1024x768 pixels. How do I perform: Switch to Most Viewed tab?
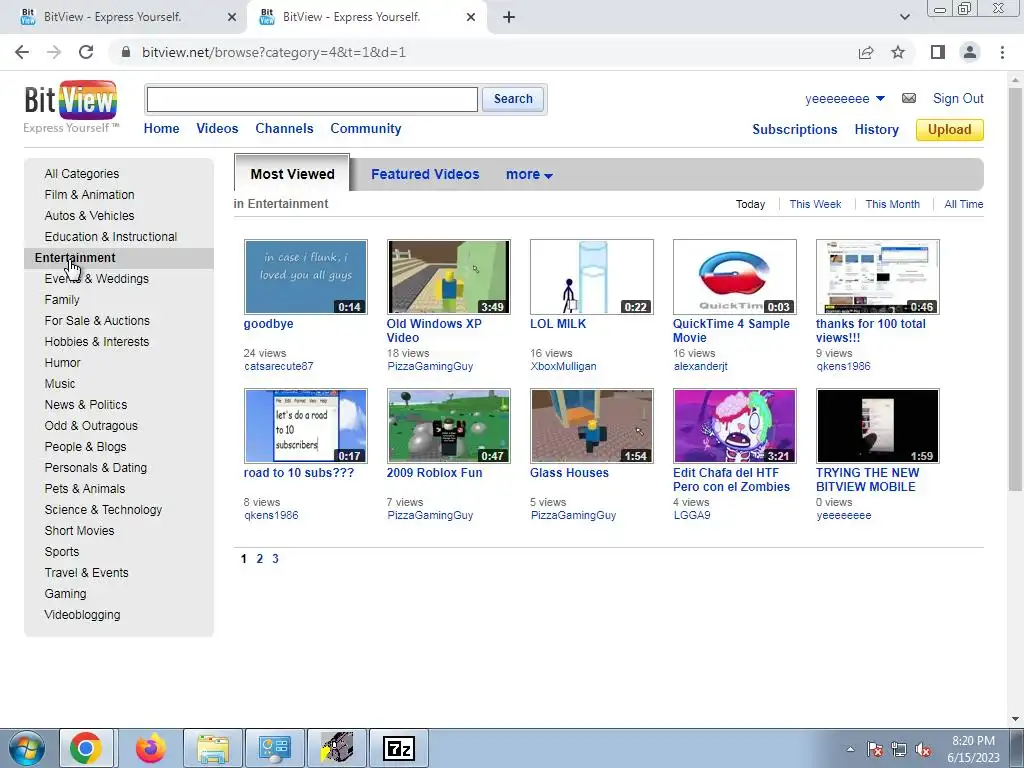pyautogui.click(x=292, y=174)
